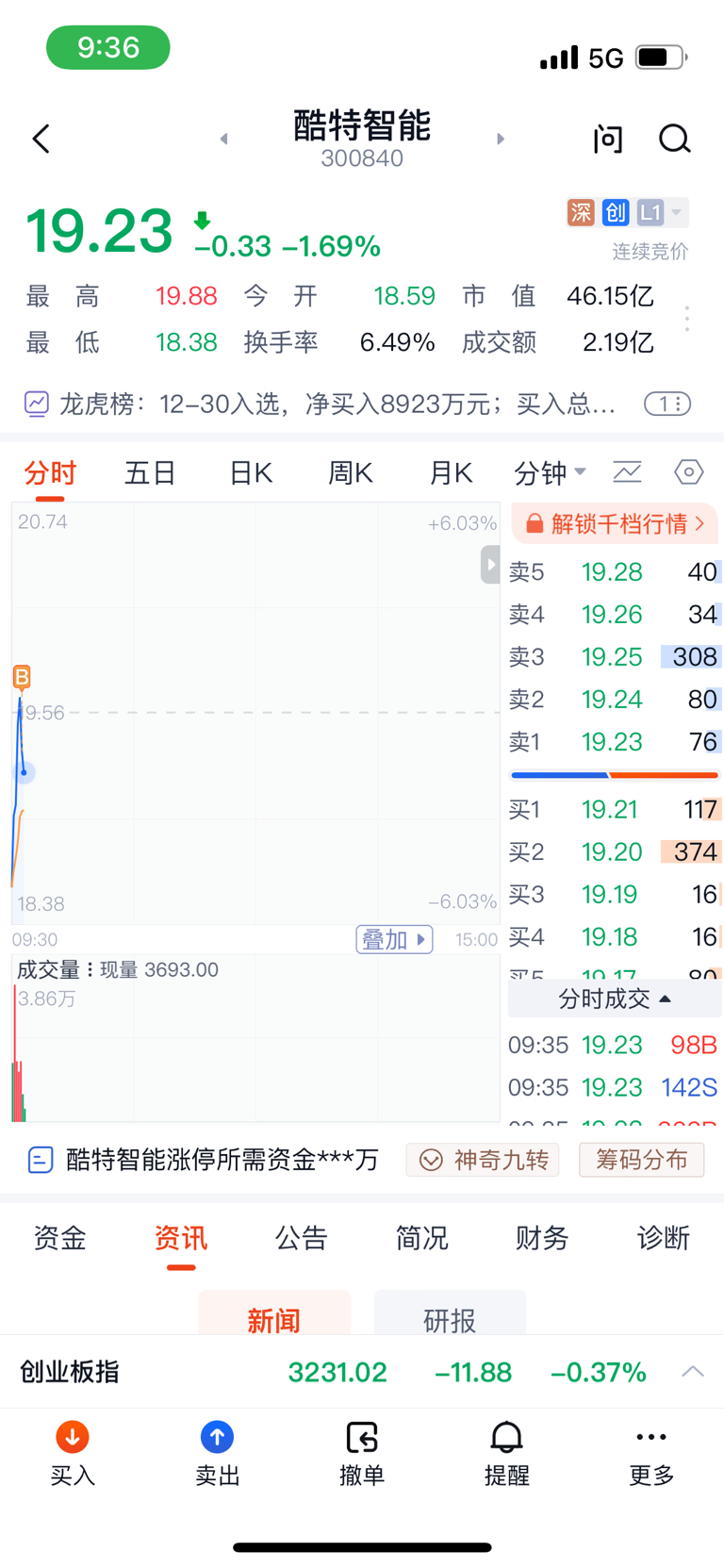Viewport: 724px width, 1568px height.
Task: Collapse the 分时成交 panel header
Action: 615,999
